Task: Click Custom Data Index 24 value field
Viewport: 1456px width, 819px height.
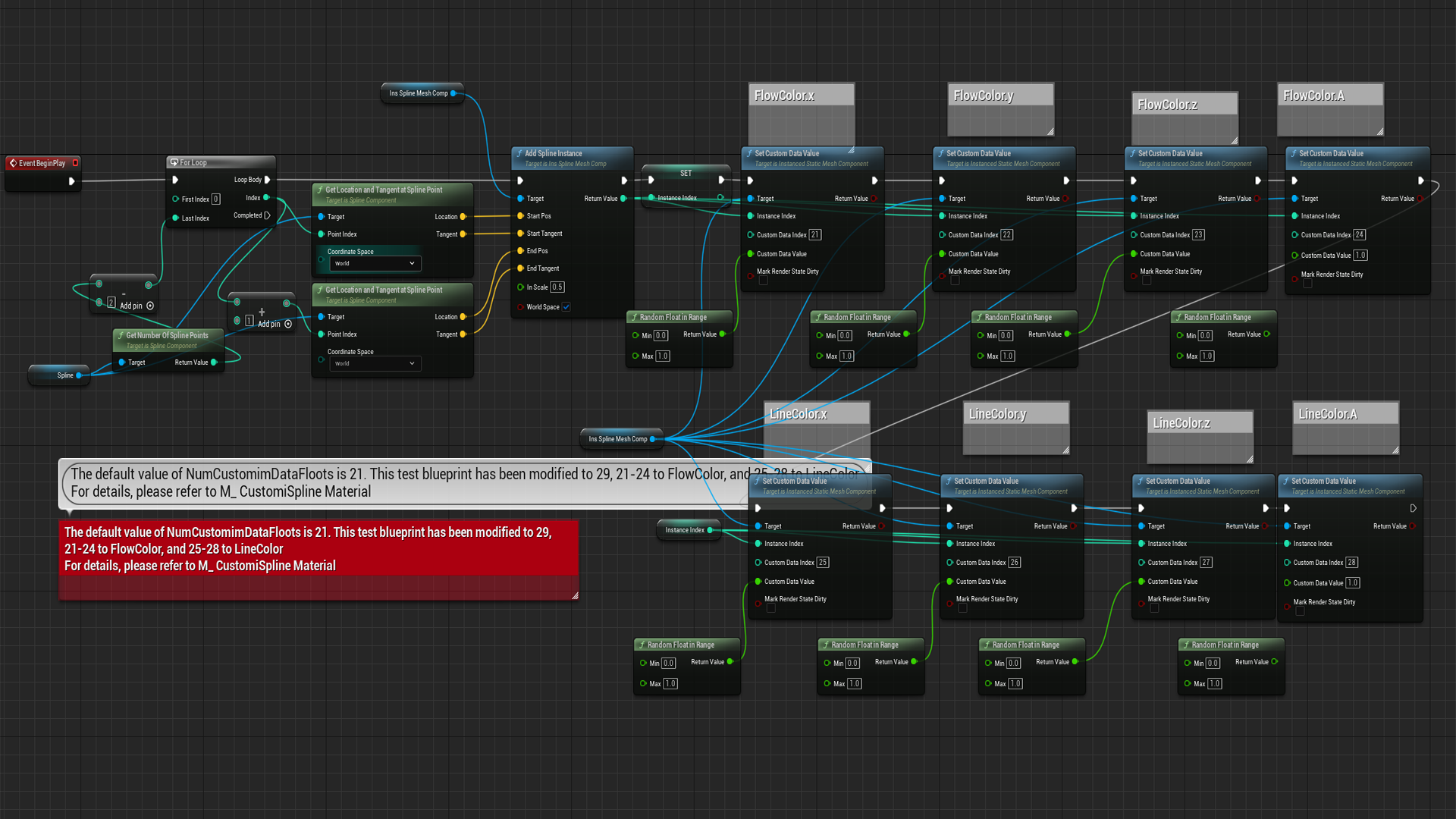Action: click(x=1359, y=235)
